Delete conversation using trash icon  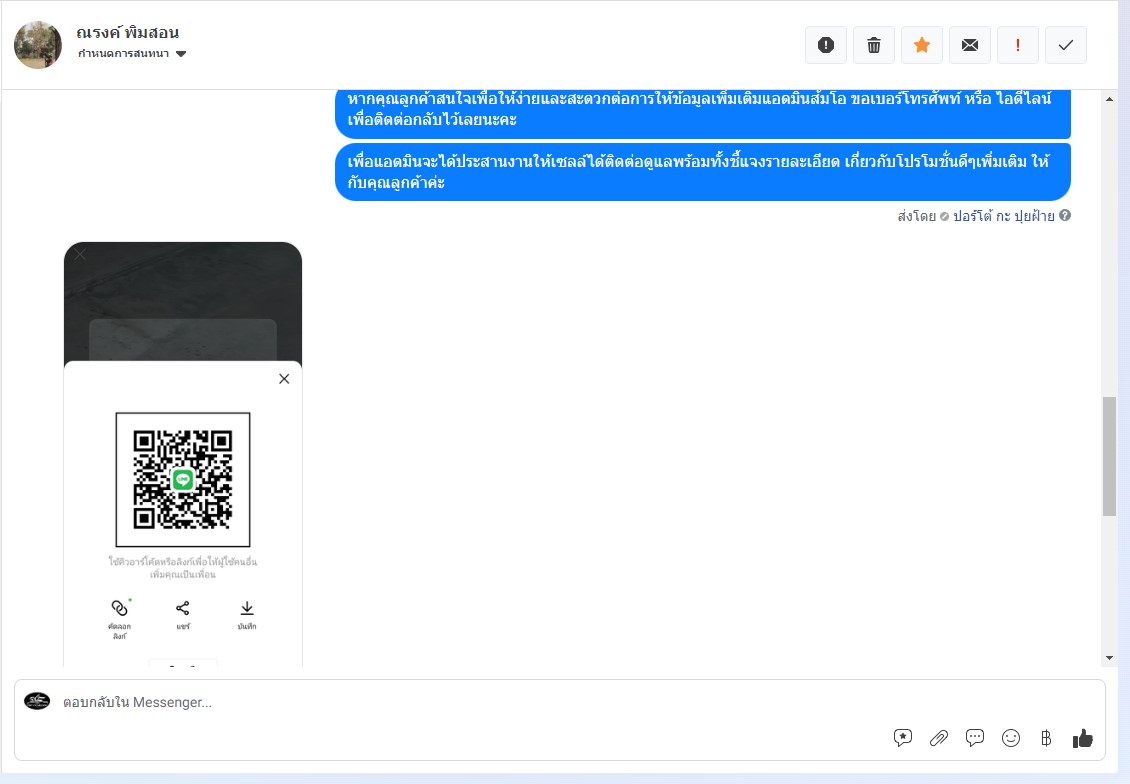[x=873, y=45]
